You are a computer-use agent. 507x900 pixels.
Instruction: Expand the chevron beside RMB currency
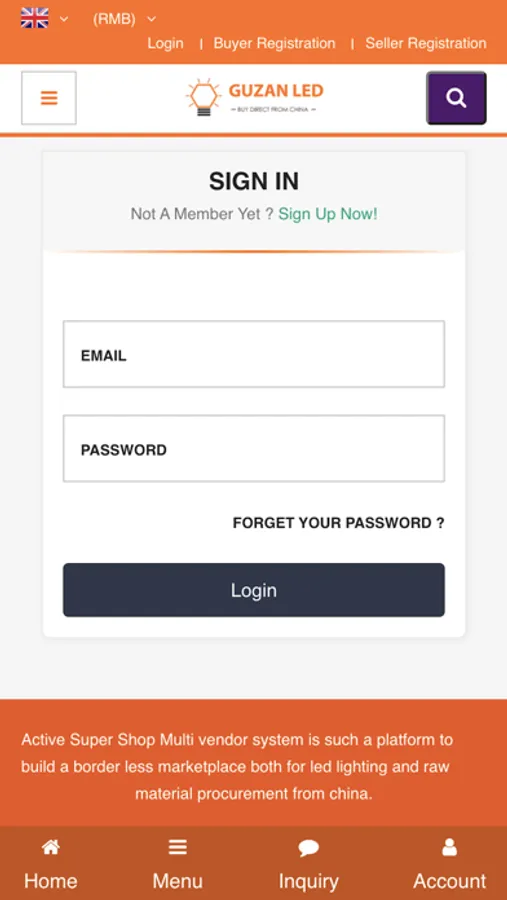click(x=151, y=19)
